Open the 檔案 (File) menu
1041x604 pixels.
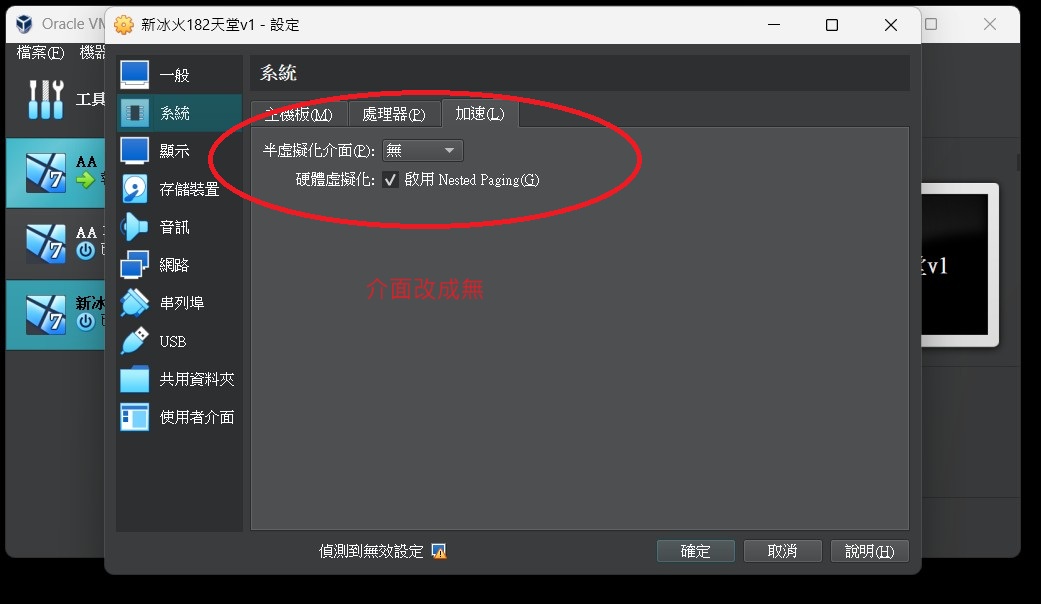tap(40, 52)
